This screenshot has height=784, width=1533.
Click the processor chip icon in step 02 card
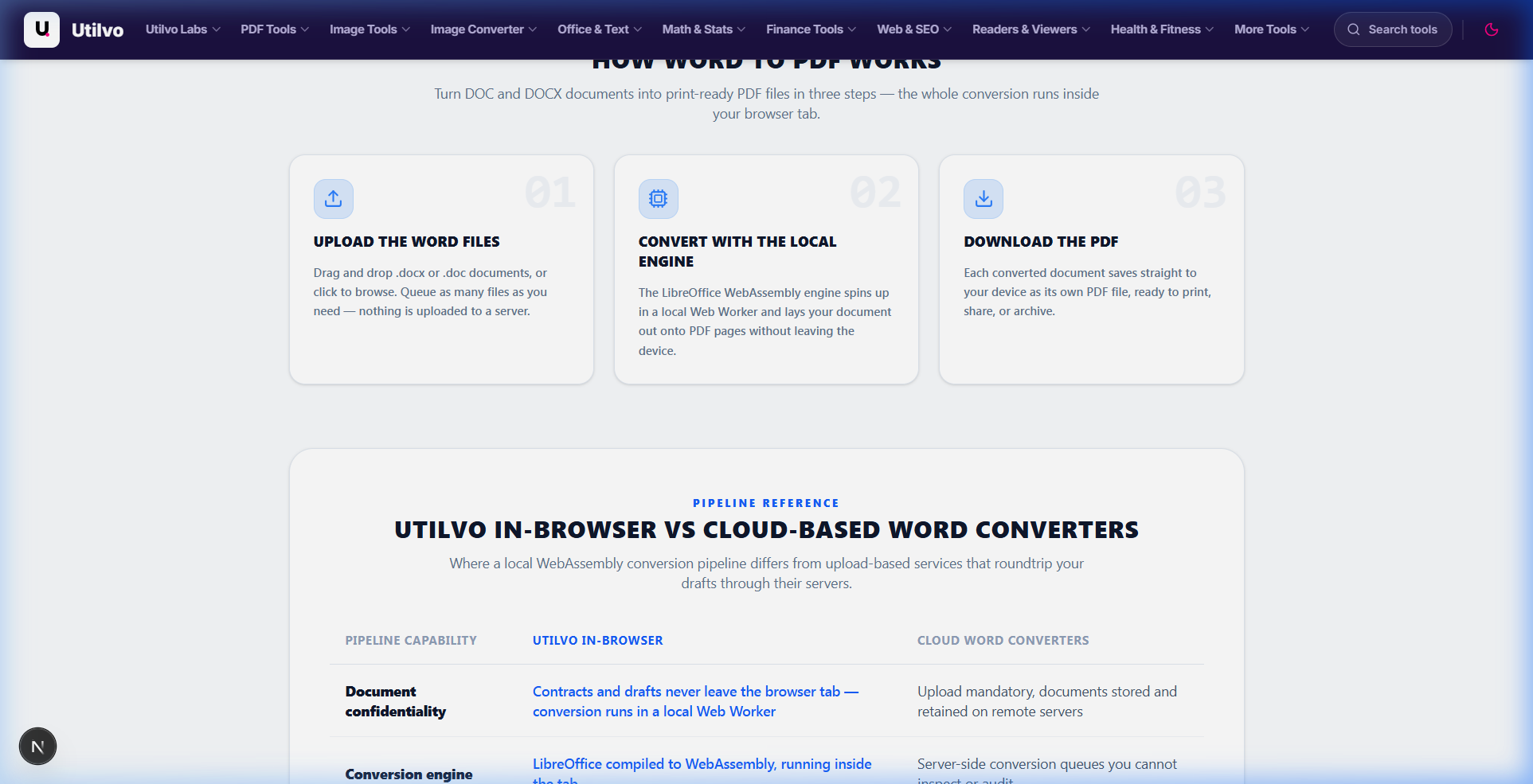click(659, 199)
